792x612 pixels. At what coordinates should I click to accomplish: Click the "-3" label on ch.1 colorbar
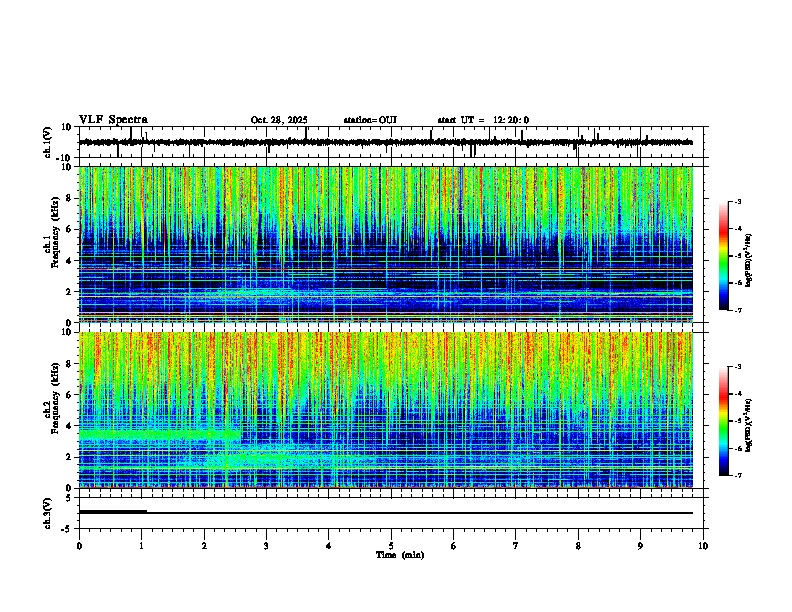737,201
